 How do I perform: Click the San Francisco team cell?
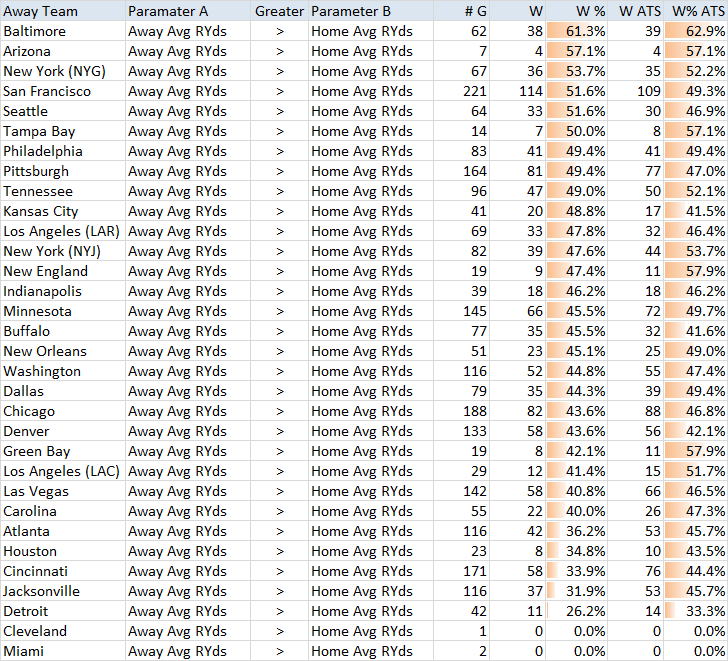pyautogui.click(x=63, y=91)
